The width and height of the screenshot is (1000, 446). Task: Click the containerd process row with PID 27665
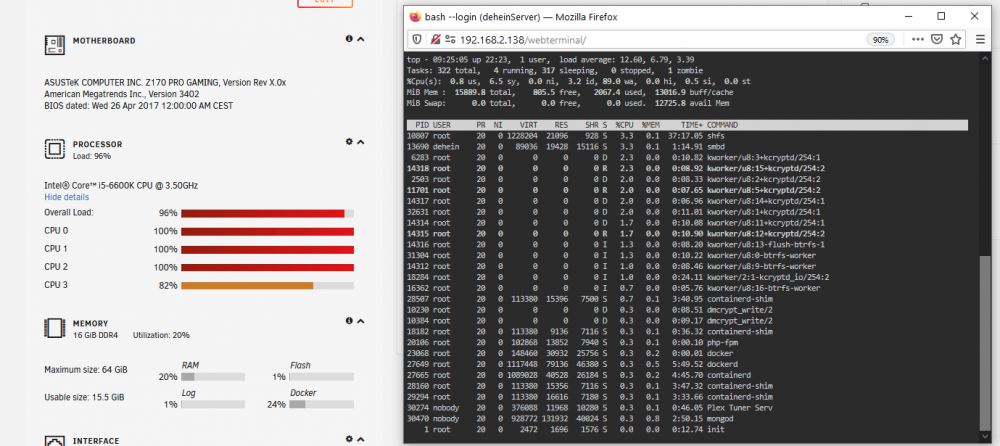click(687, 375)
